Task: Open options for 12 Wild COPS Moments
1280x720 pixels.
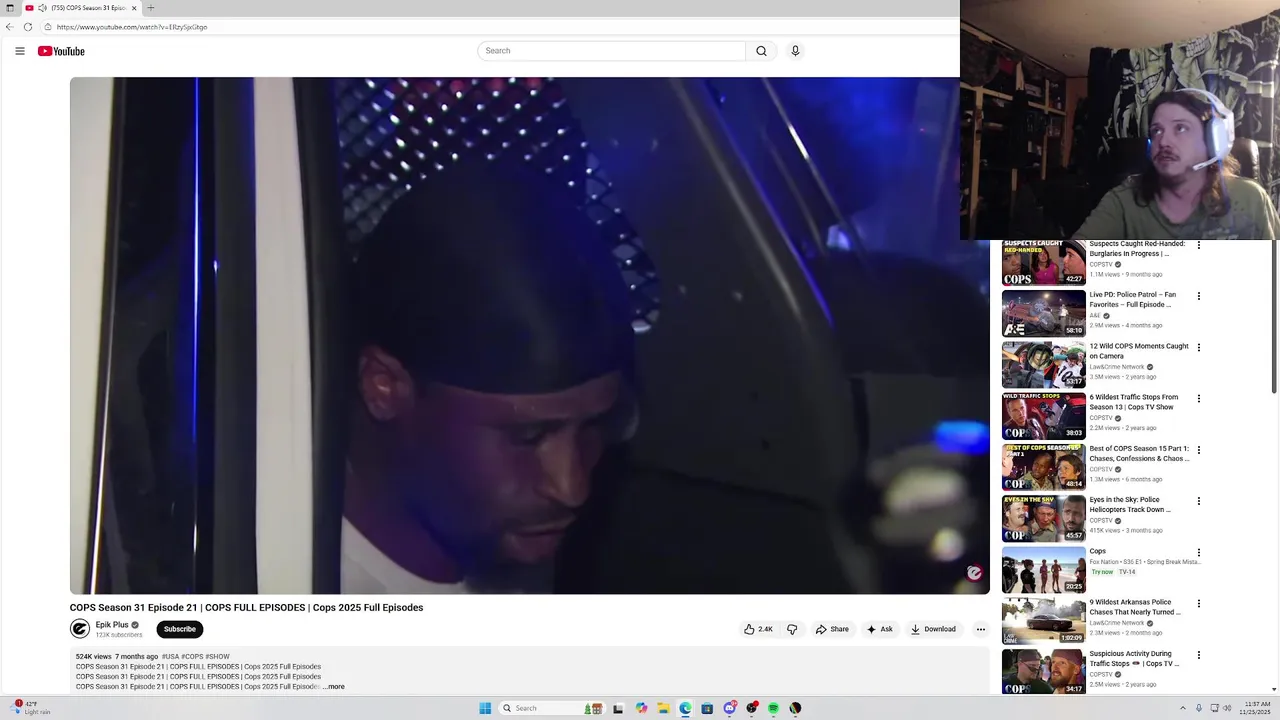Action: [1199, 347]
